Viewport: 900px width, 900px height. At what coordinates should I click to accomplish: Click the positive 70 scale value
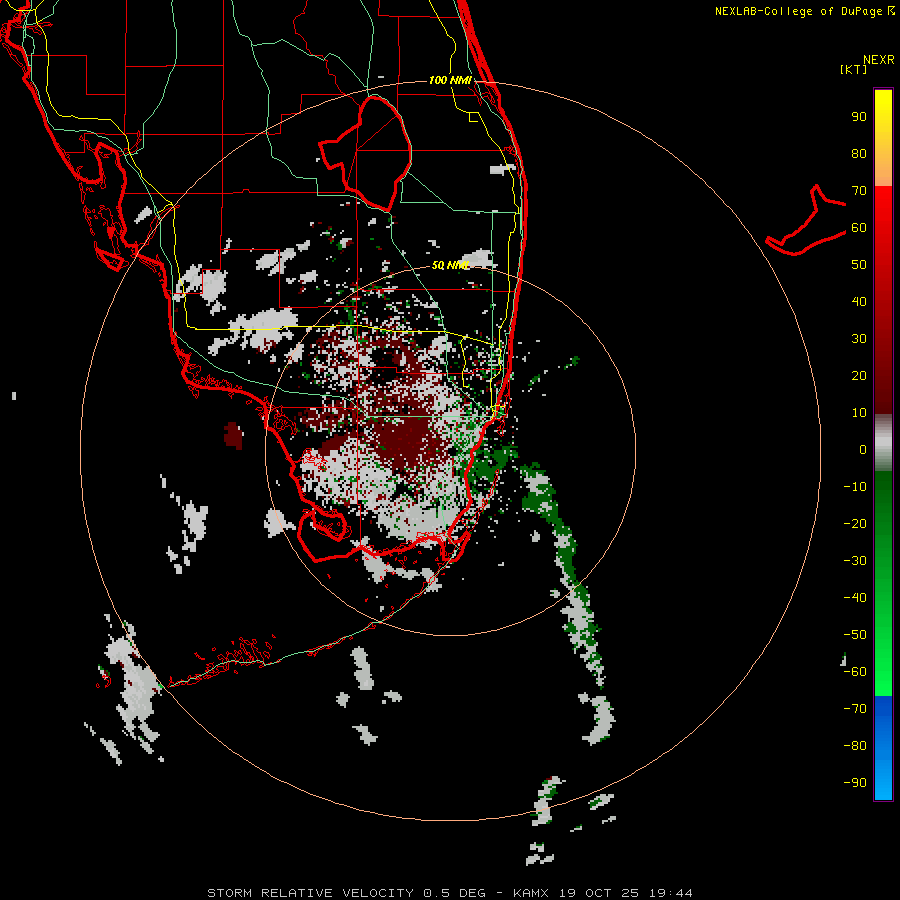point(859,191)
